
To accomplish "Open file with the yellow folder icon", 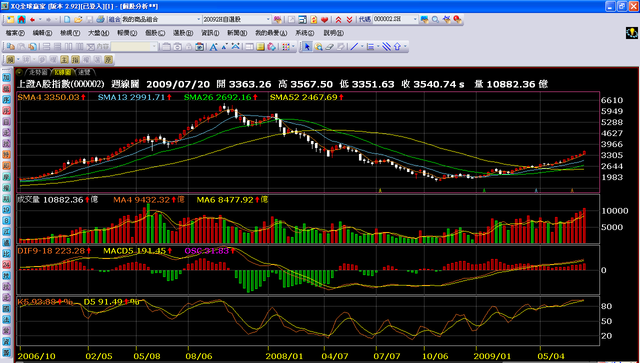I will coord(78,19).
